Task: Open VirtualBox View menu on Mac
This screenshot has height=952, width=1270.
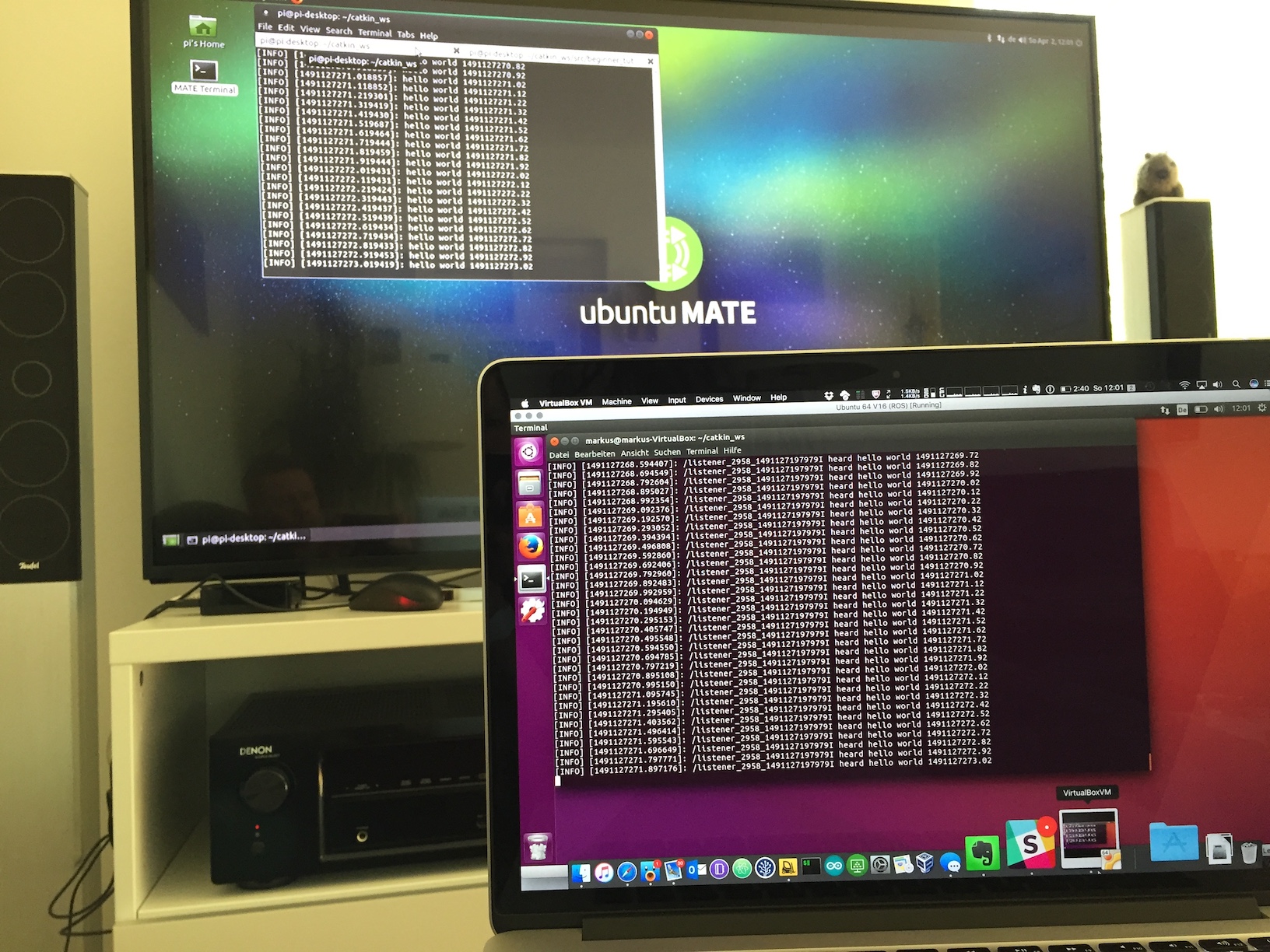Action: [x=650, y=401]
